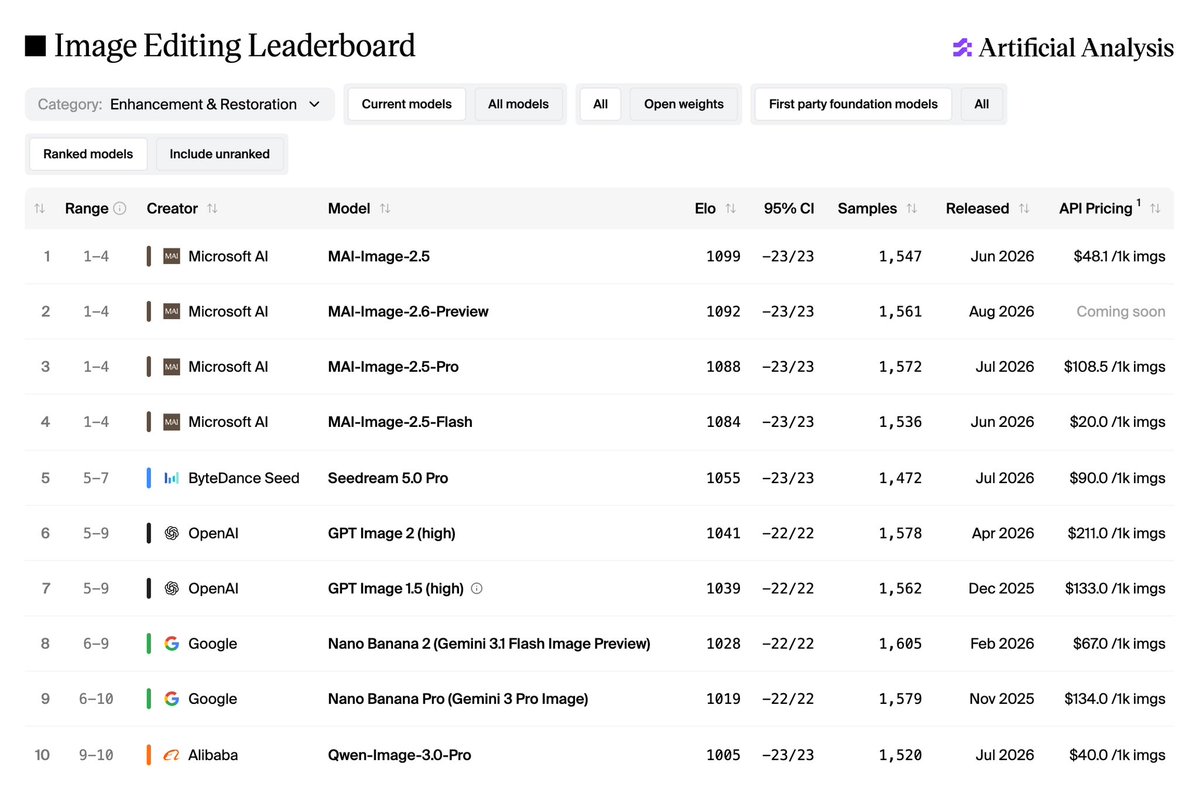
Task: Click the Image Editing Leaderboard heading
Action: (235, 46)
